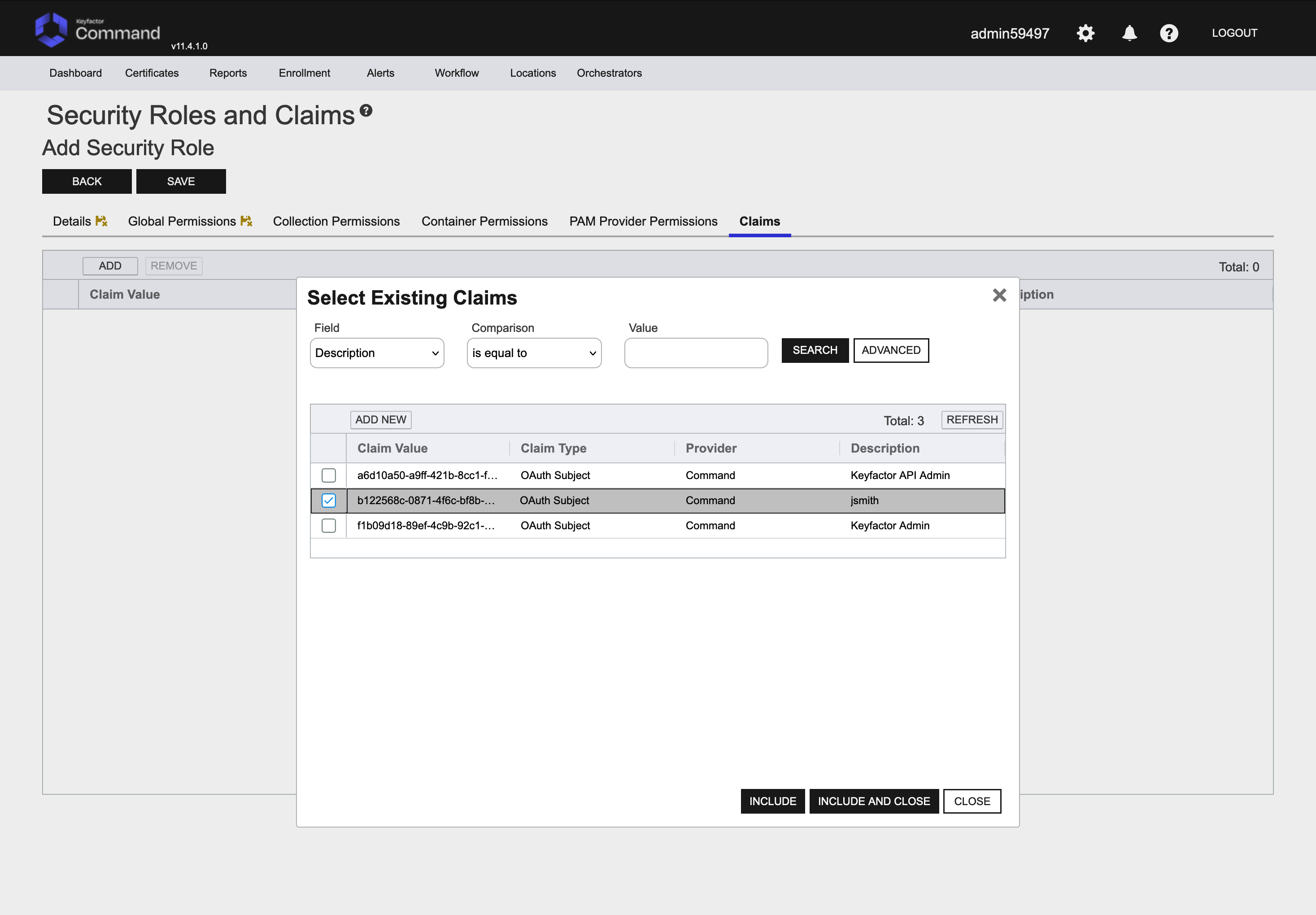This screenshot has width=1316, height=915.
Task: Open the help question mark in header
Action: click(1169, 33)
